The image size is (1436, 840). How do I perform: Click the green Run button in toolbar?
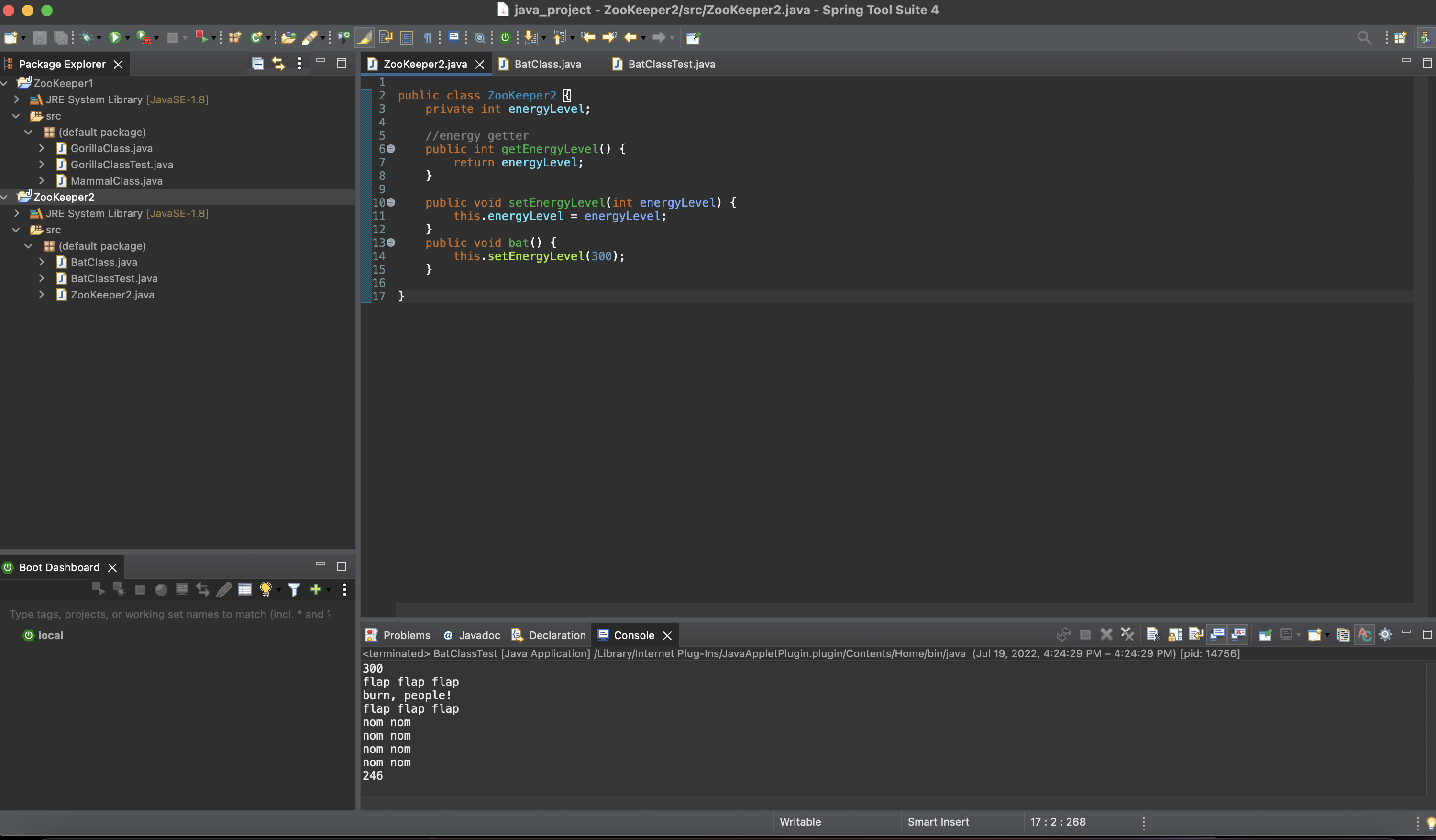coord(114,38)
